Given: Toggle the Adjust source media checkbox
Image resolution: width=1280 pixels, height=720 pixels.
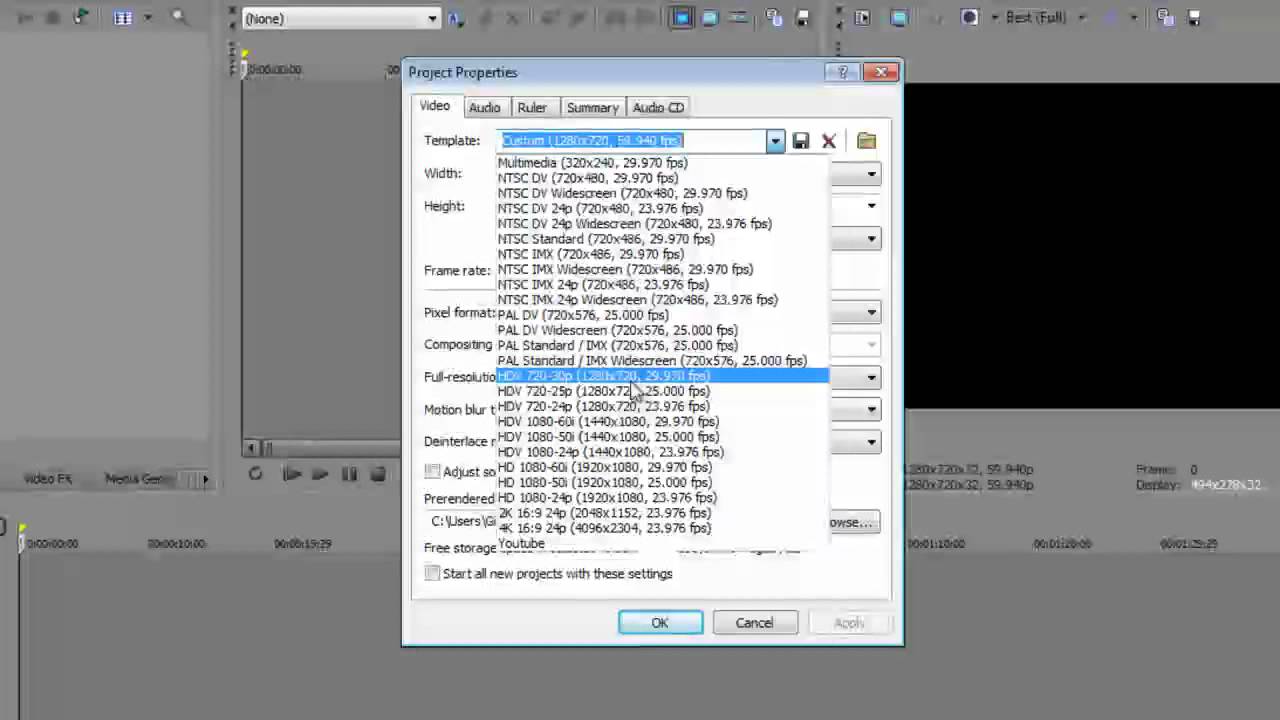Looking at the screenshot, I should (x=432, y=471).
